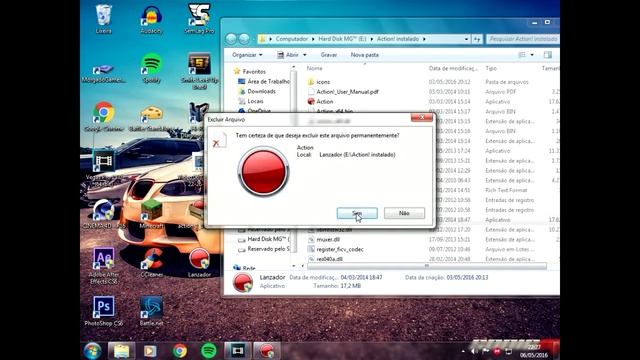640x360 pixels.
Task: Click the volume speaker tray icon
Action: [x=474, y=351]
